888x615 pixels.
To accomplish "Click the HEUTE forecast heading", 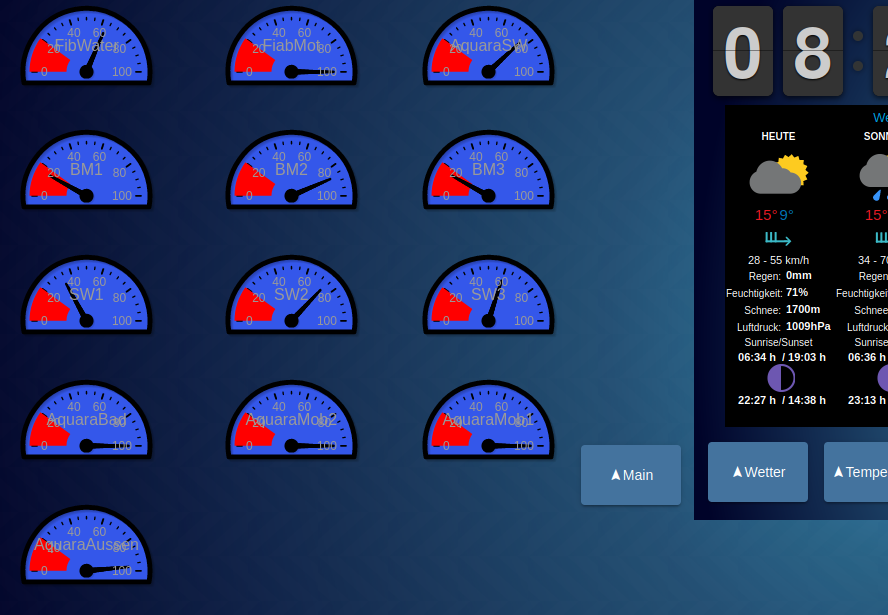I will (778, 136).
